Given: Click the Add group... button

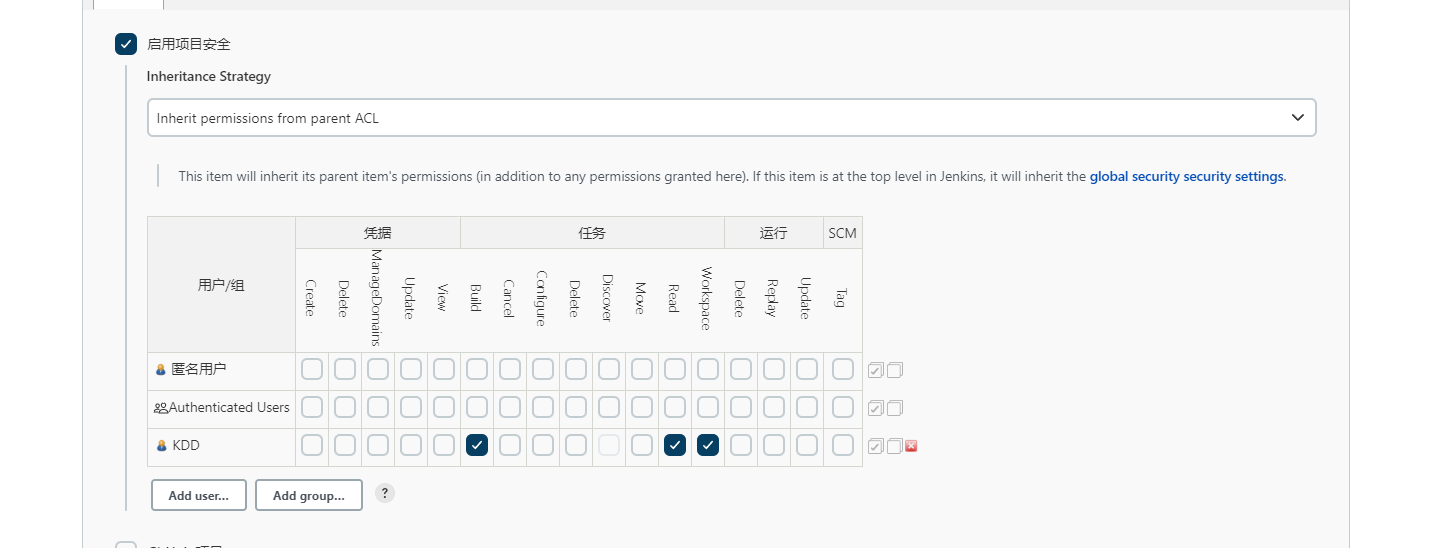Looking at the screenshot, I should click(x=309, y=495).
